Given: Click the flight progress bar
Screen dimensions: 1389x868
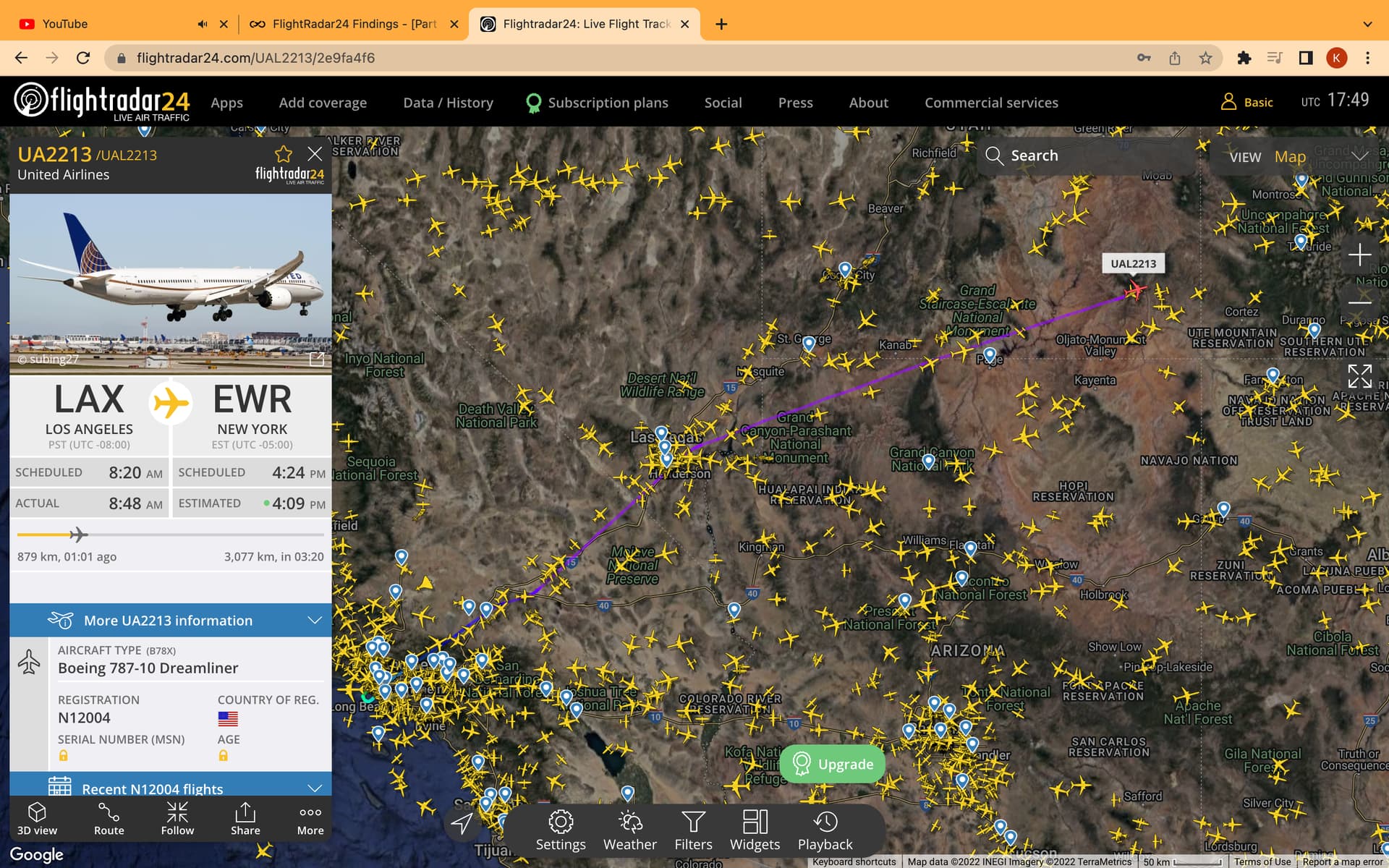Looking at the screenshot, I should [x=171, y=535].
